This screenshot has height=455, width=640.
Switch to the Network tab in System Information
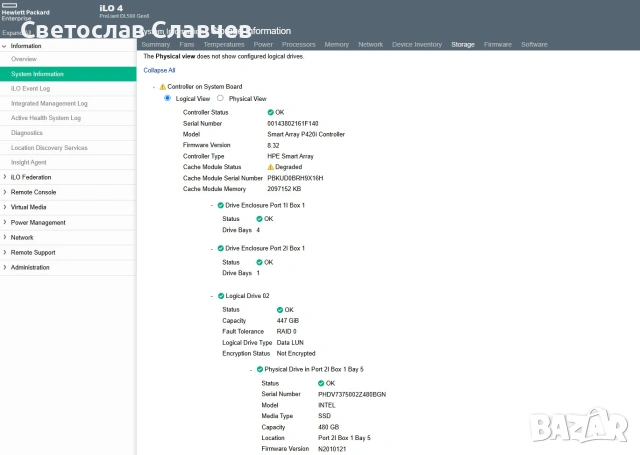[x=370, y=44]
